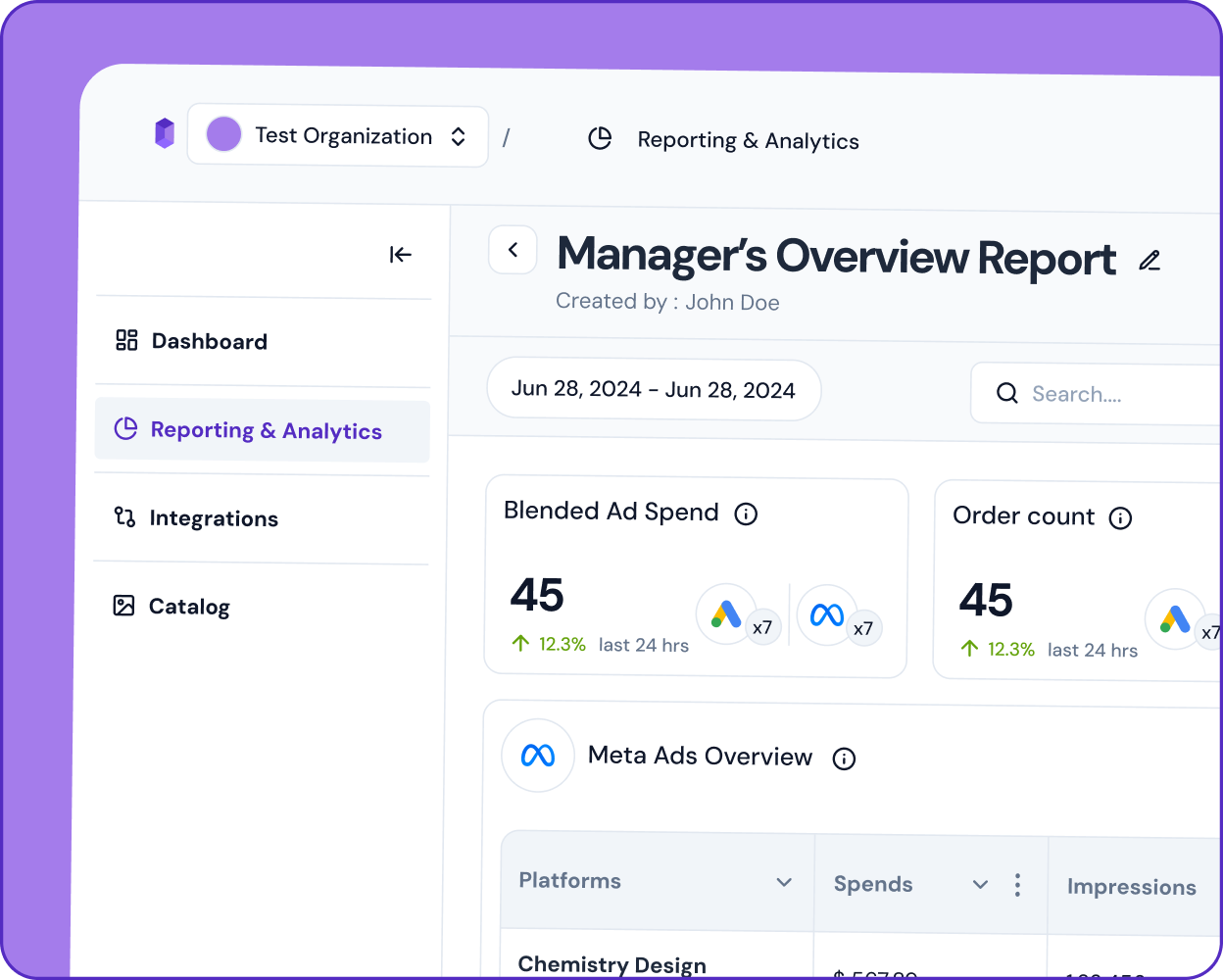
Task: Select Reporting & Analytics in the sidebar
Action: (x=263, y=430)
